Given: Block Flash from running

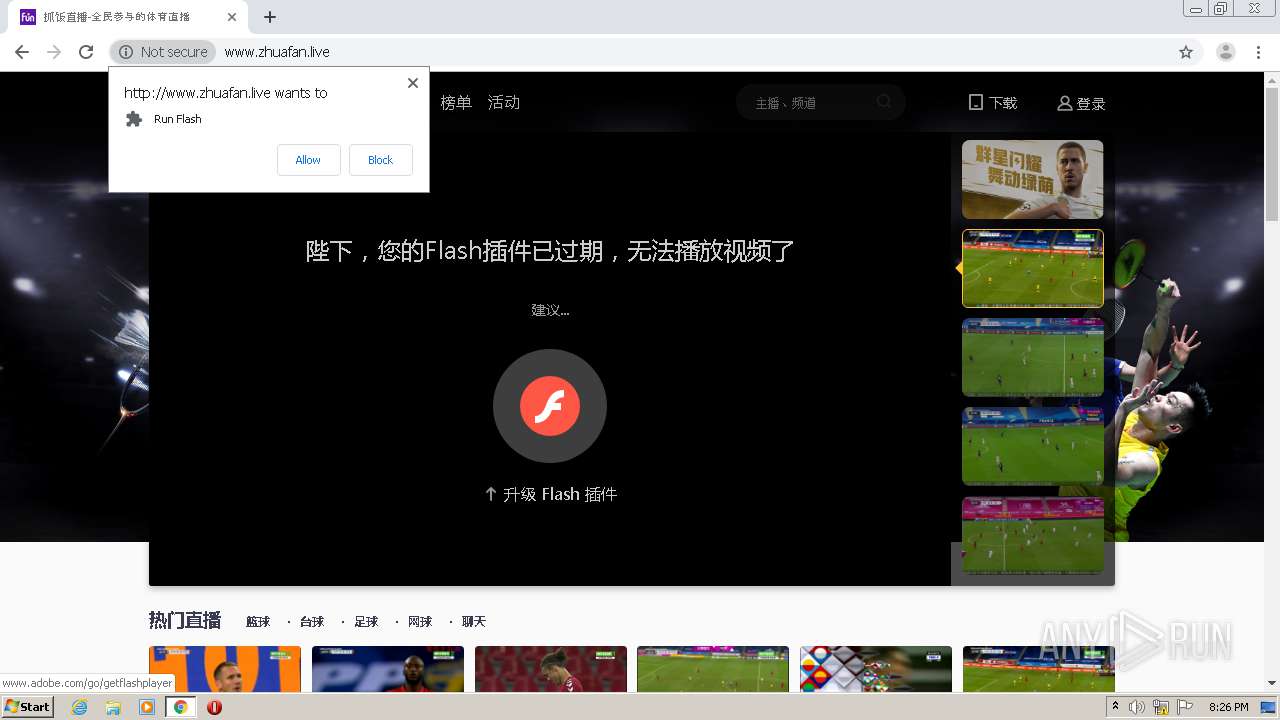Looking at the screenshot, I should 380,160.
